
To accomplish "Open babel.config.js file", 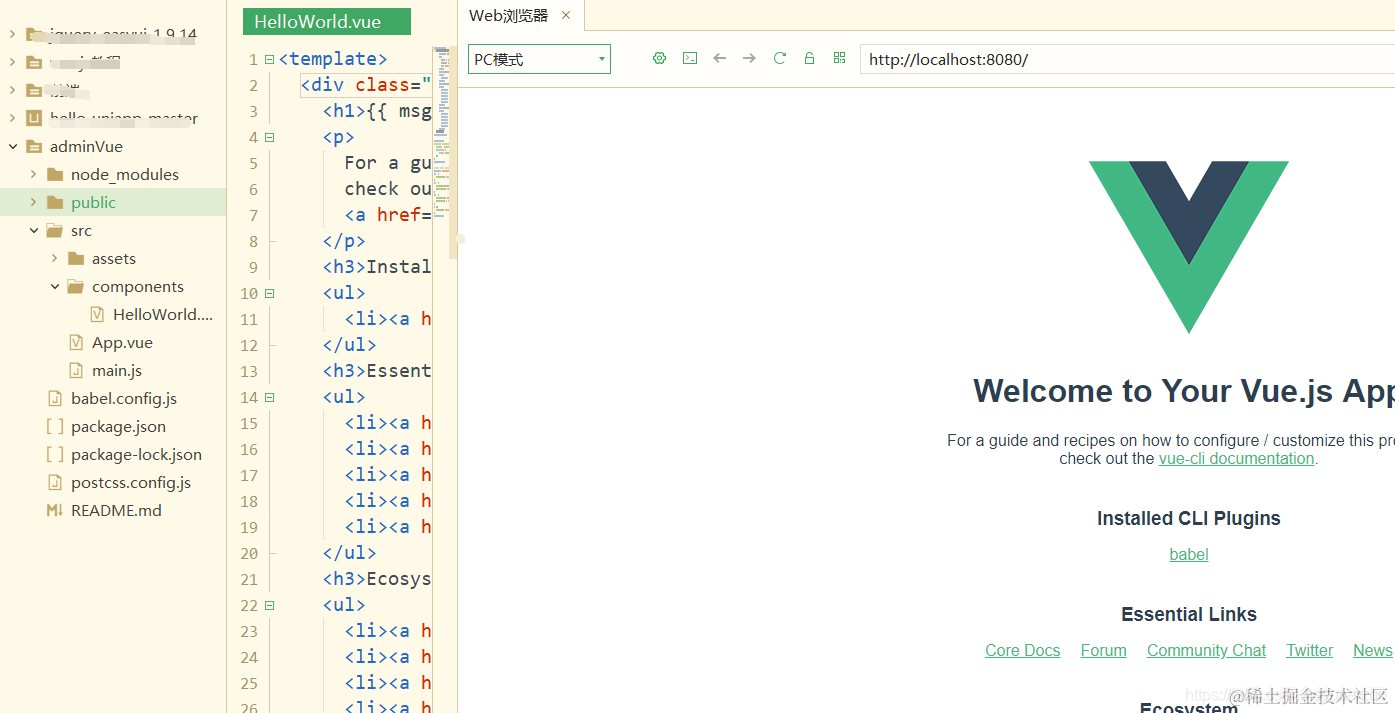I will pos(124,398).
